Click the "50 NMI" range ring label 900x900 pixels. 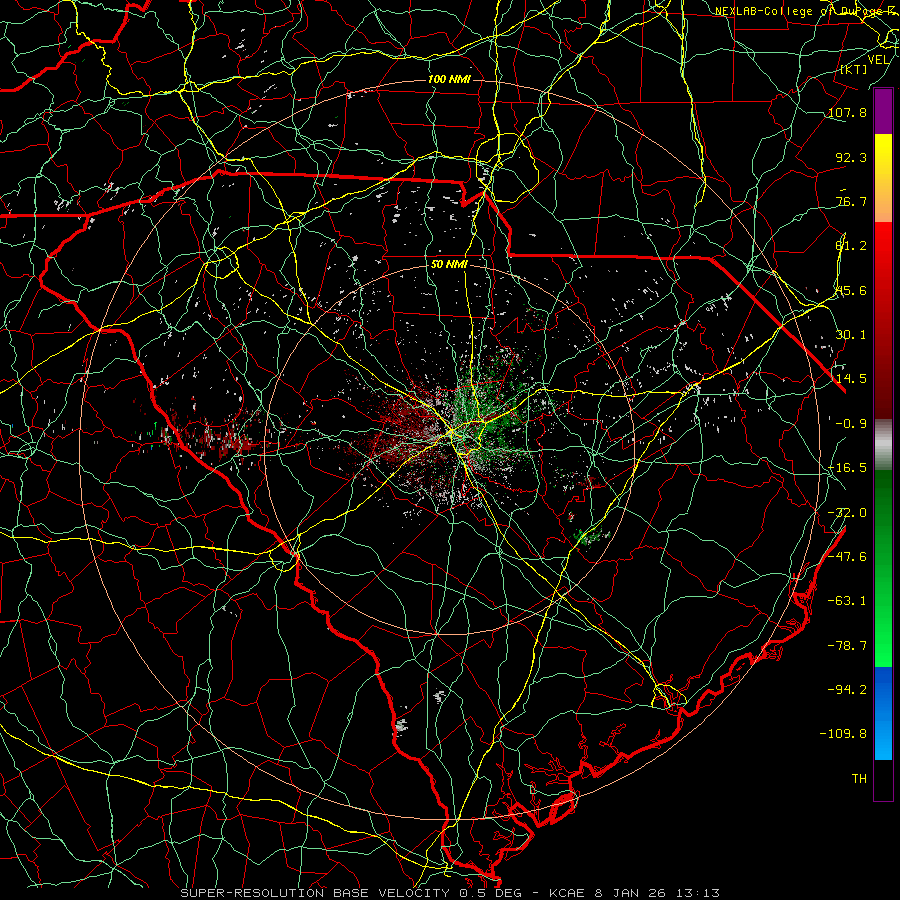coord(449,265)
